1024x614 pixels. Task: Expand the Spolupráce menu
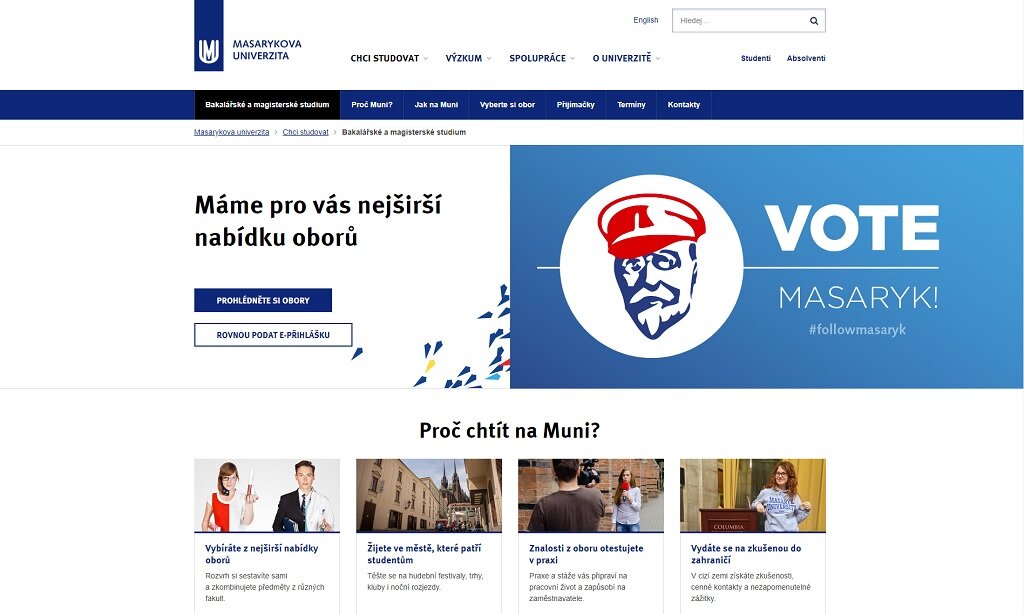[x=542, y=58]
